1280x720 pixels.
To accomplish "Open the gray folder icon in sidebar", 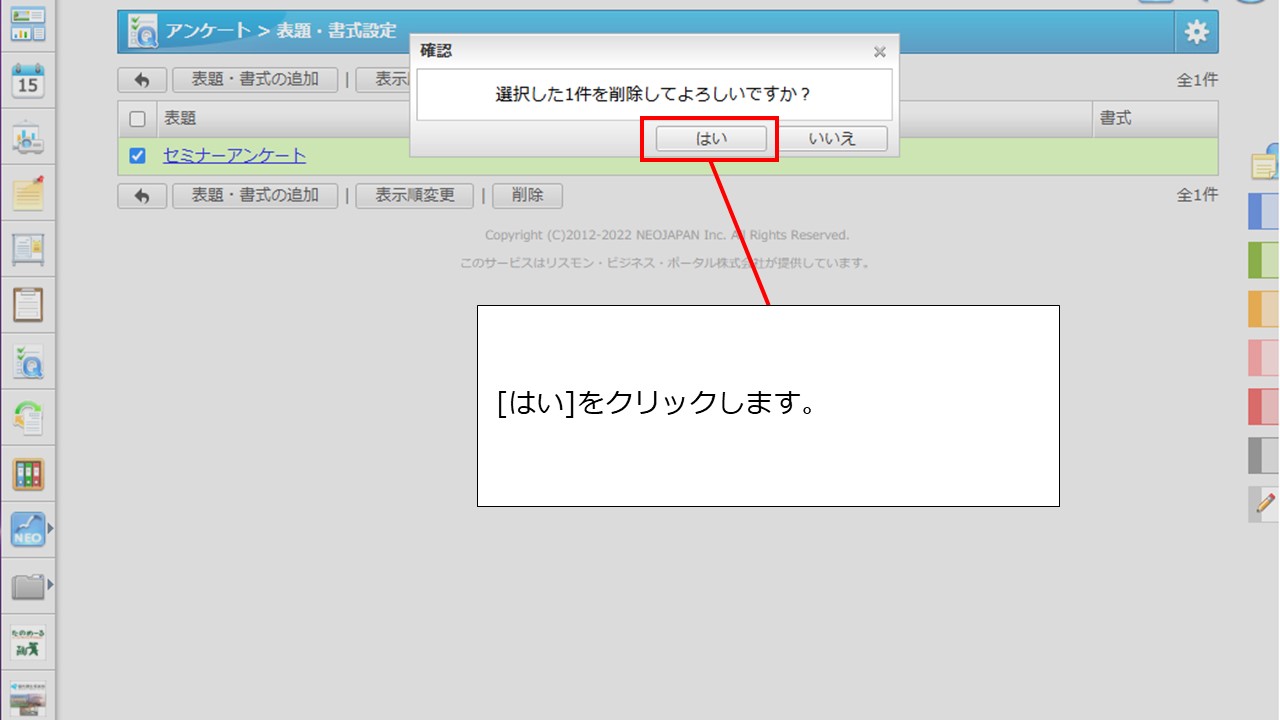I will pos(28,586).
